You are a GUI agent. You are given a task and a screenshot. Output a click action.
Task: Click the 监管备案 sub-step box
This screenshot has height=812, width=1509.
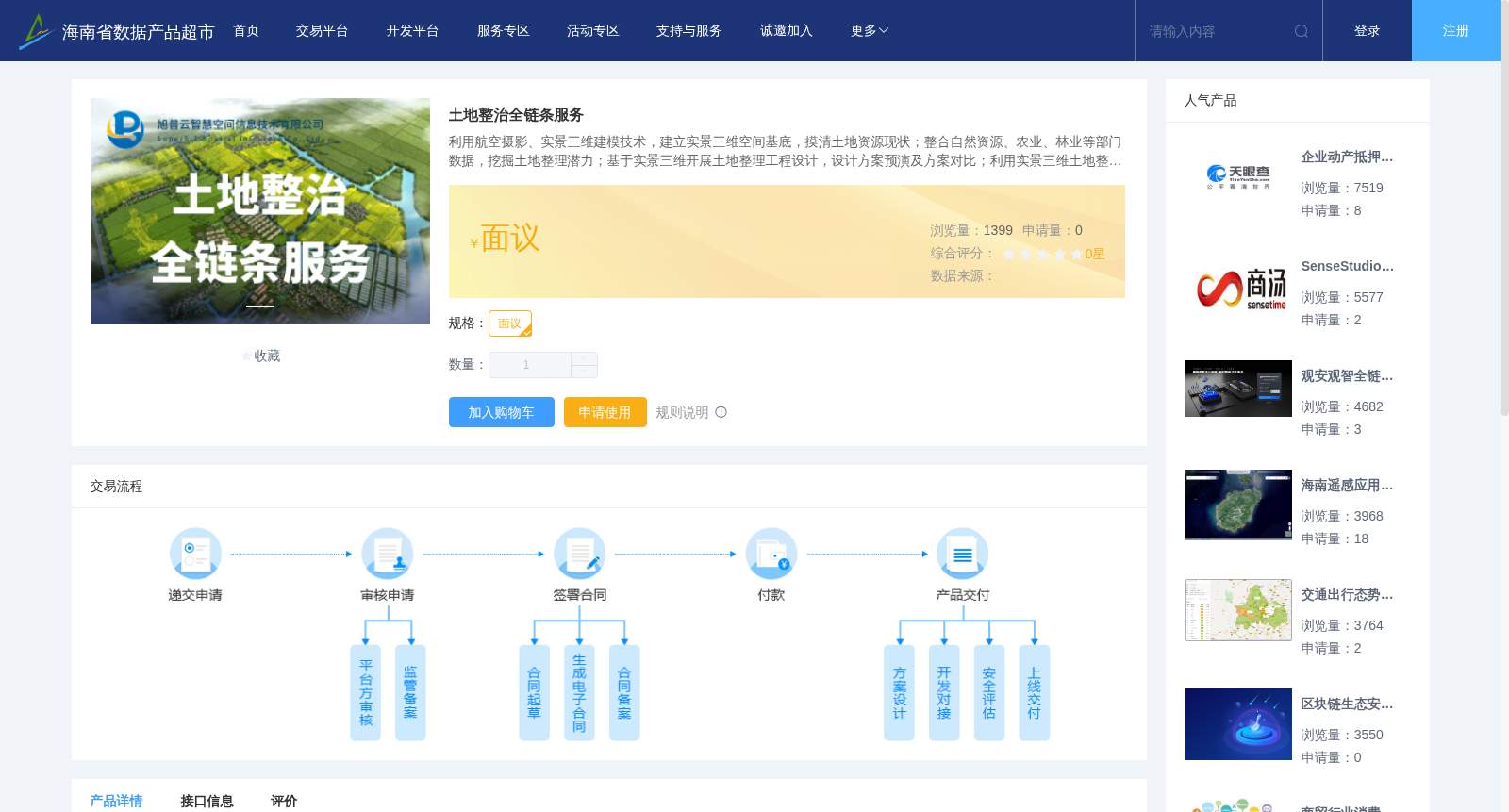[410, 693]
